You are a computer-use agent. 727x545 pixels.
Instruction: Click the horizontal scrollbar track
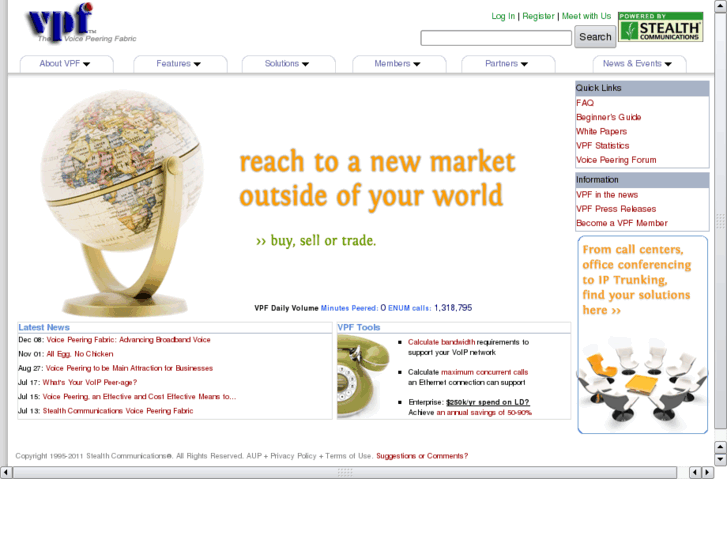[344, 472]
